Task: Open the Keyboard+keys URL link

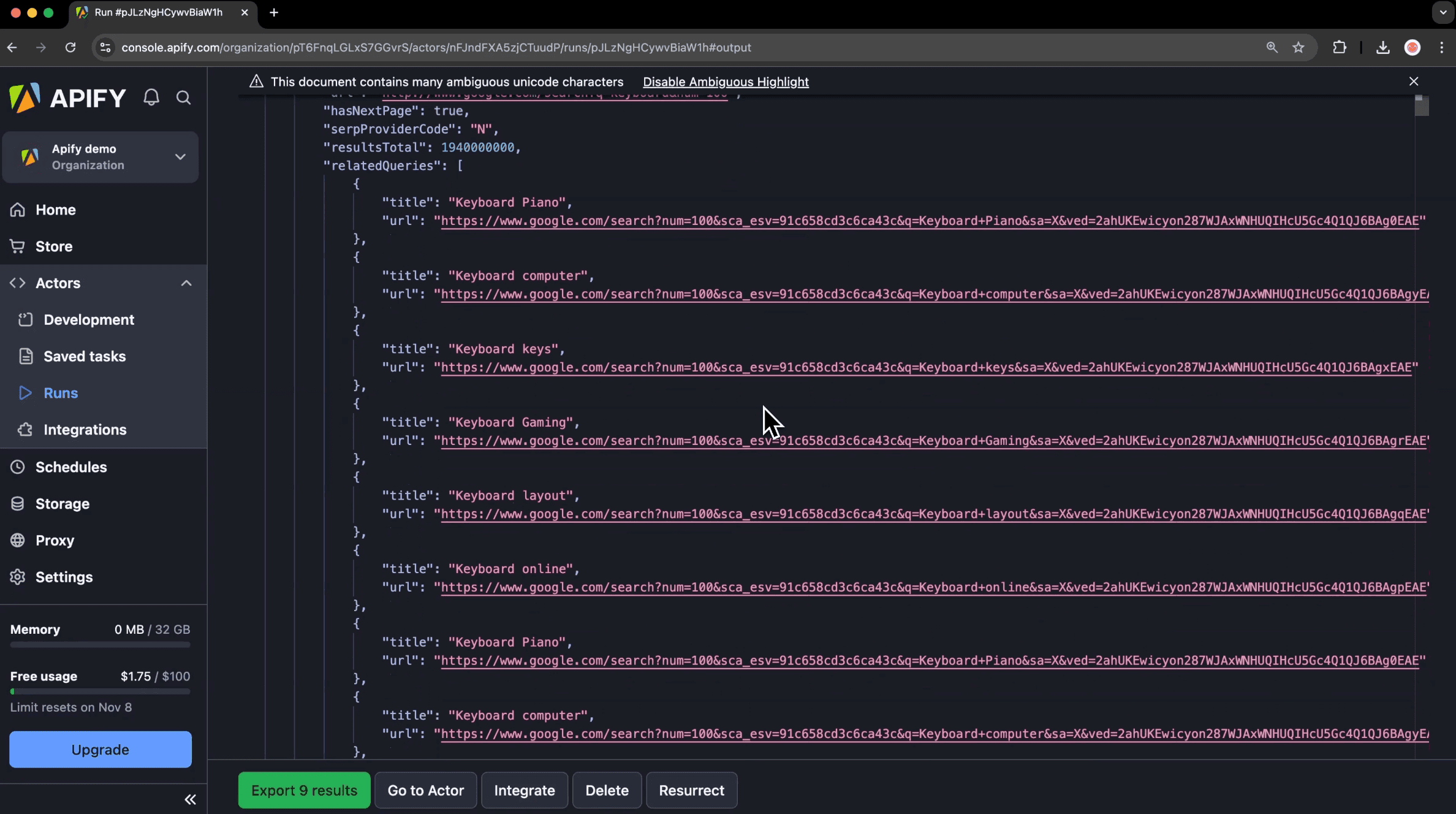Action: click(926, 367)
